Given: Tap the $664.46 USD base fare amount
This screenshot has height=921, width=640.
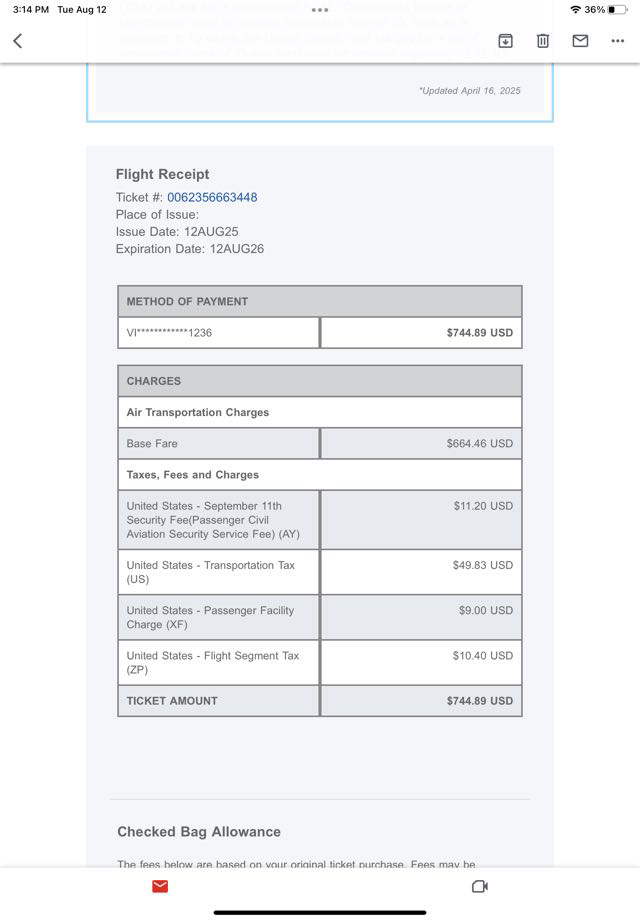Looking at the screenshot, I should click(x=479, y=443).
